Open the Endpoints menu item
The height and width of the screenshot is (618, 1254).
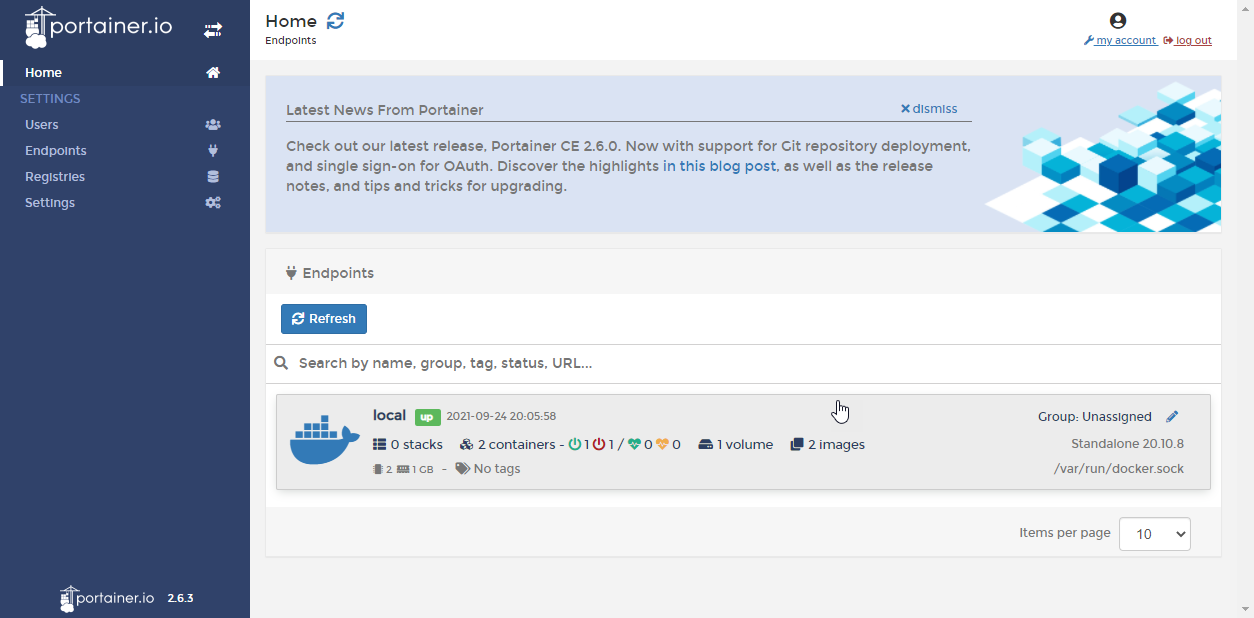[125, 151]
